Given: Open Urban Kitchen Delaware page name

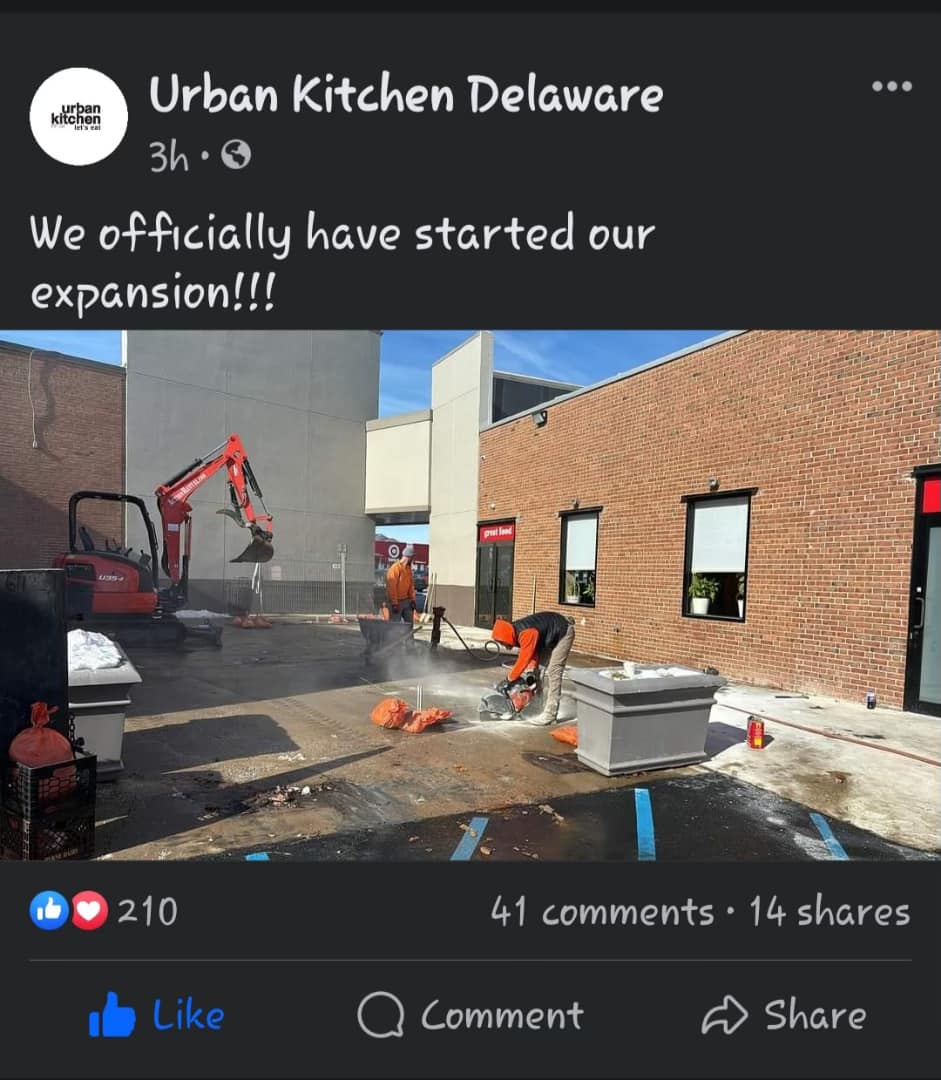Looking at the screenshot, I should click(x=406, y=94).
